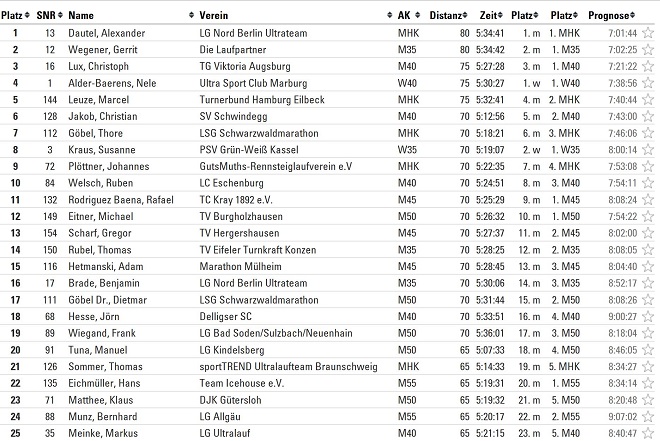Sort table by Prognose column
Screen dimensions: 660x441
[610, 16]
